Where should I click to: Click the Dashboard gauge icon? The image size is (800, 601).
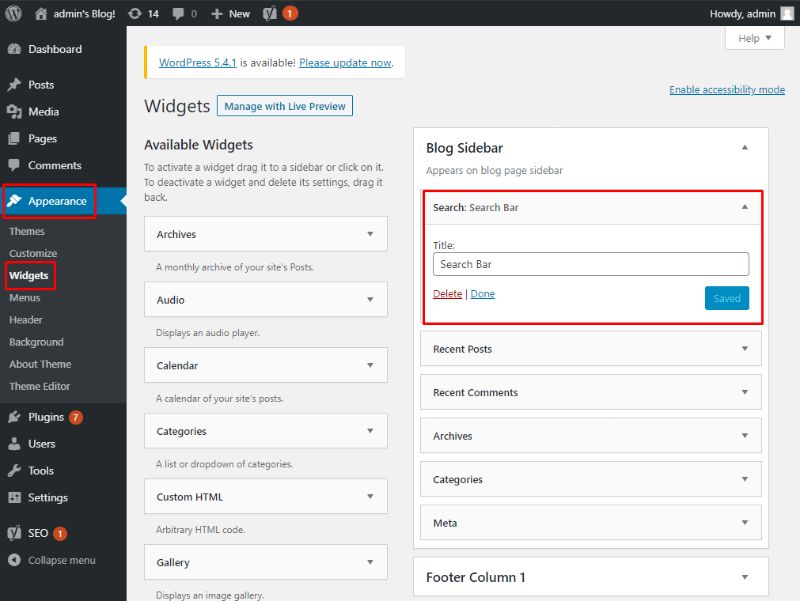[x=14, y=49]
